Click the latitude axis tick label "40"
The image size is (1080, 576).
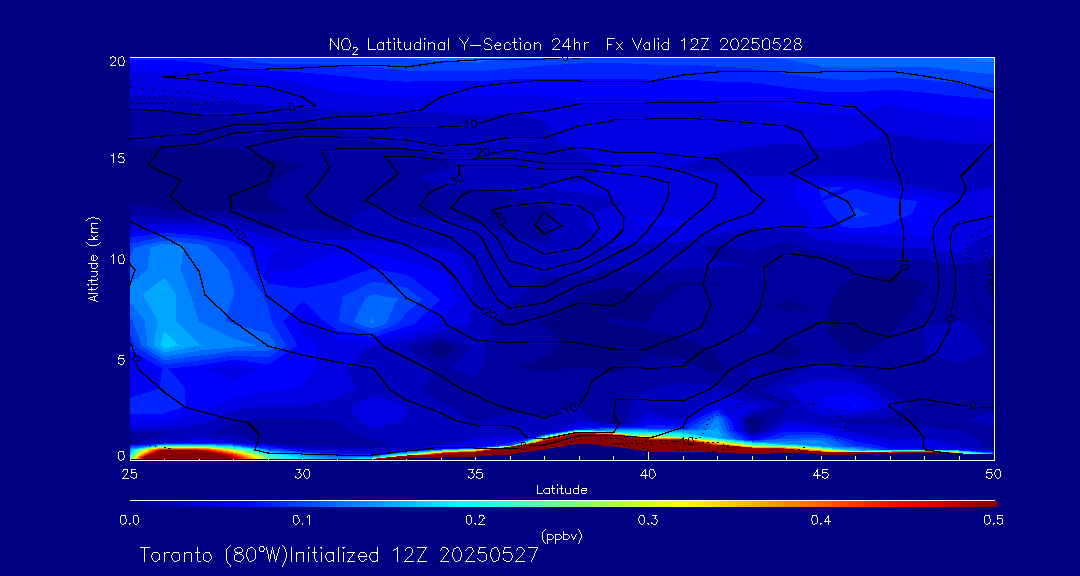click(647, 474)
